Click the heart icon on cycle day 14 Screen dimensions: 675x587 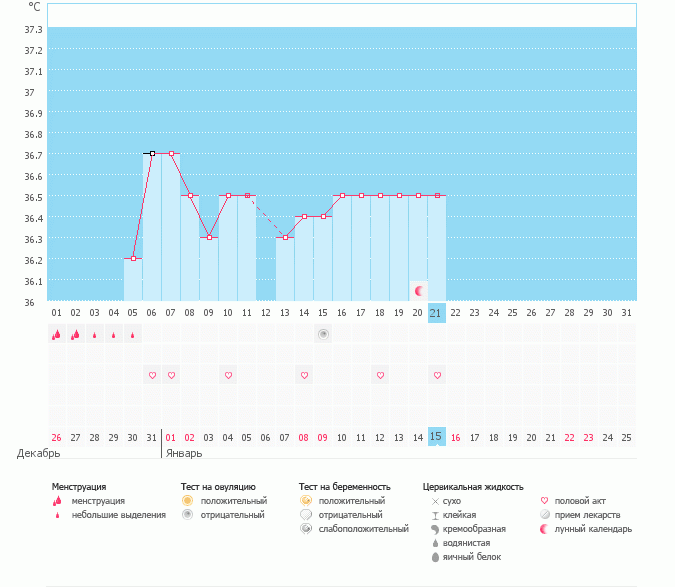(x=304, y=375)
